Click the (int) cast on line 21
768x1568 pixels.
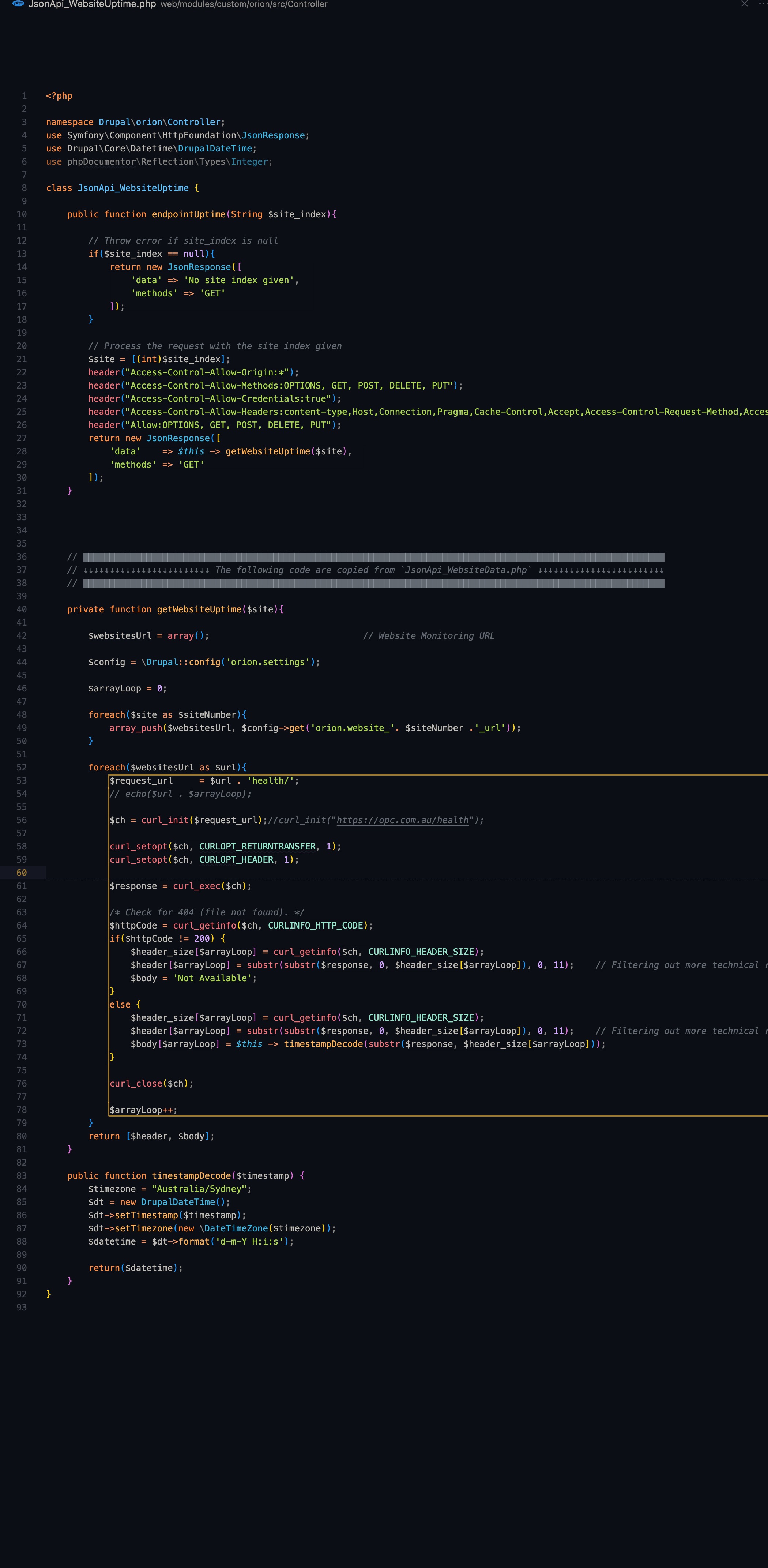(x=149, y=359)
